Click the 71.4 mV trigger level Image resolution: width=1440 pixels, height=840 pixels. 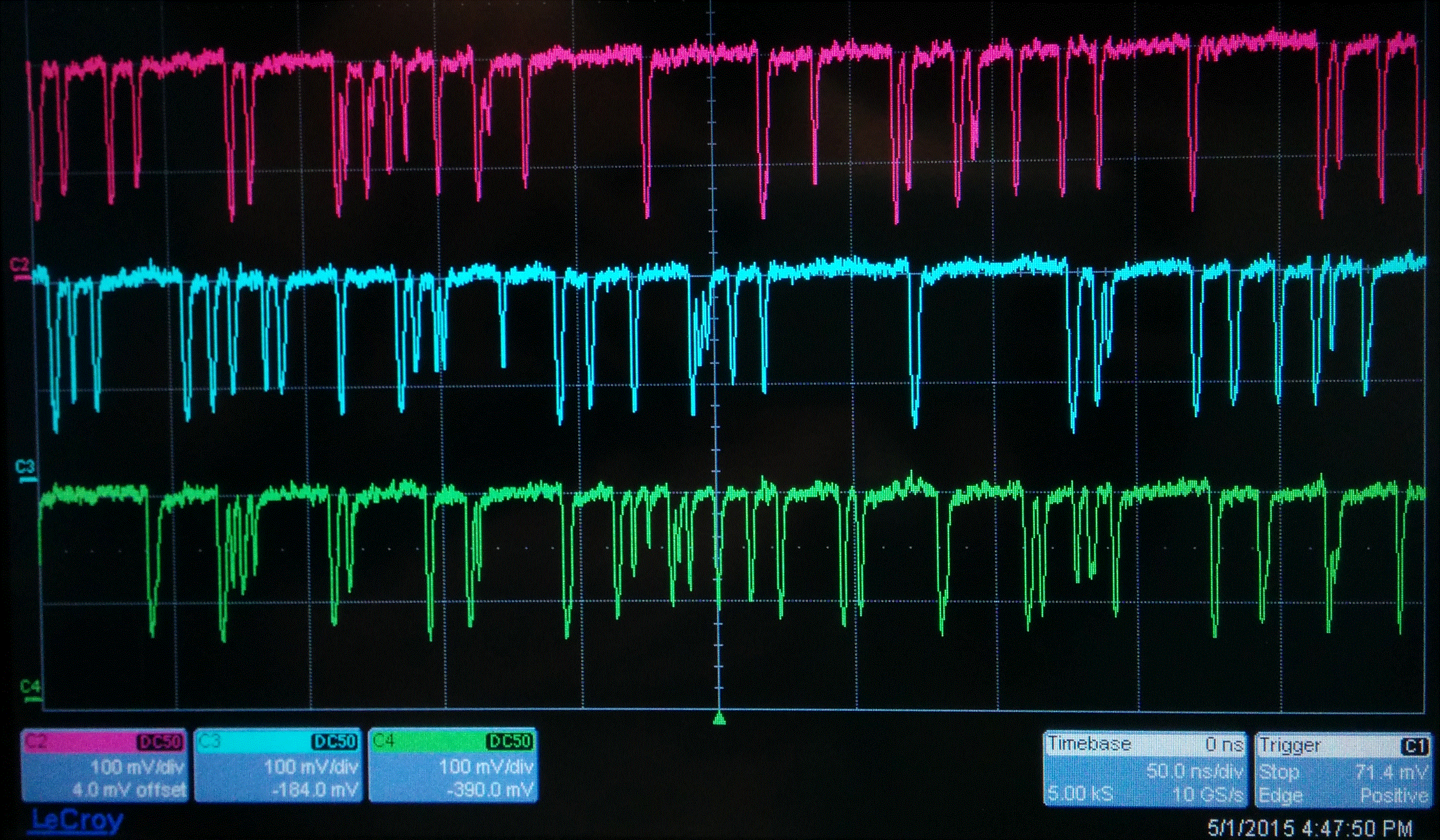click(1391, 772)
